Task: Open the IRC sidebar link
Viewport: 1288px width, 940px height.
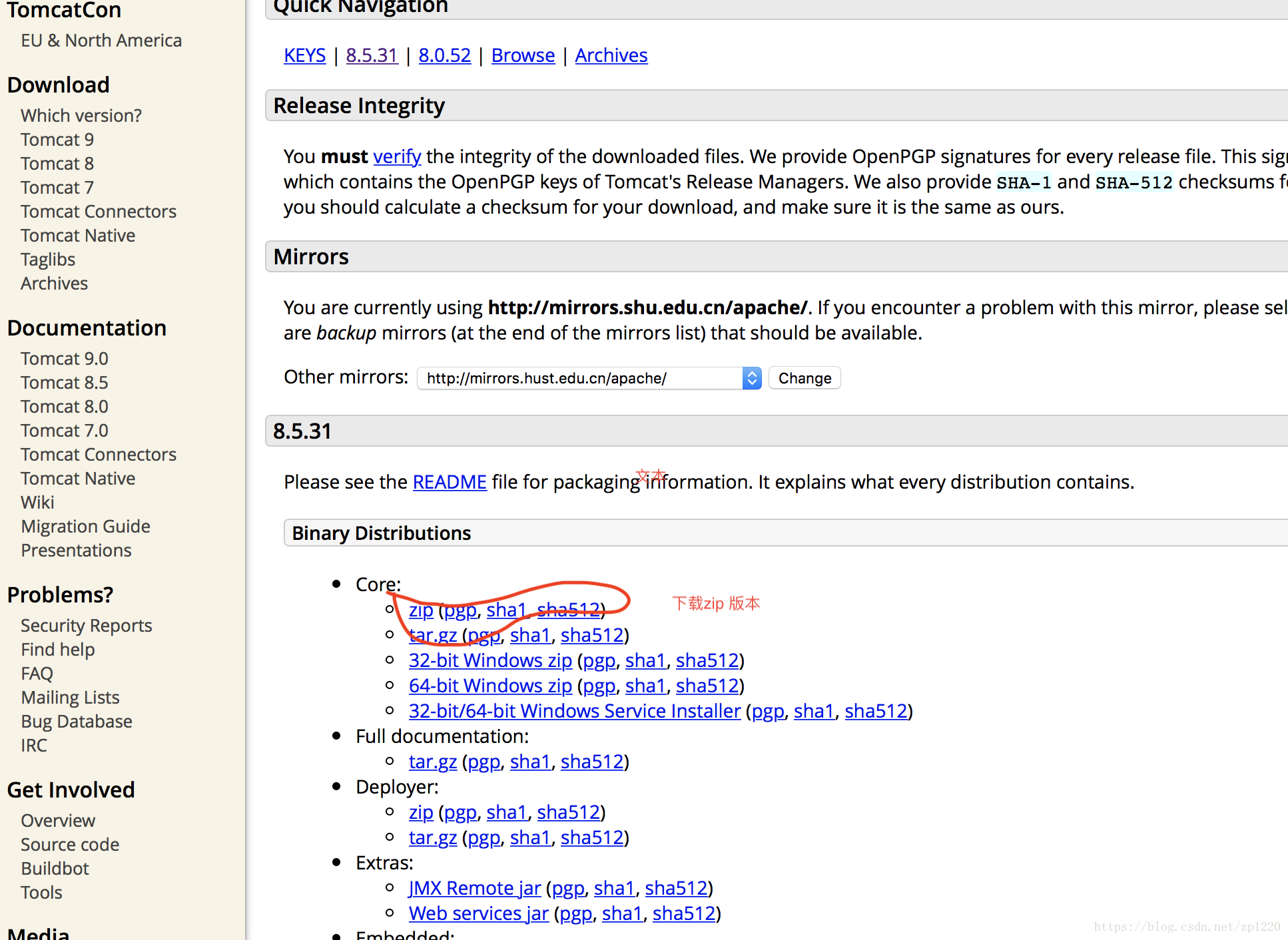Action: click(34, 746)
